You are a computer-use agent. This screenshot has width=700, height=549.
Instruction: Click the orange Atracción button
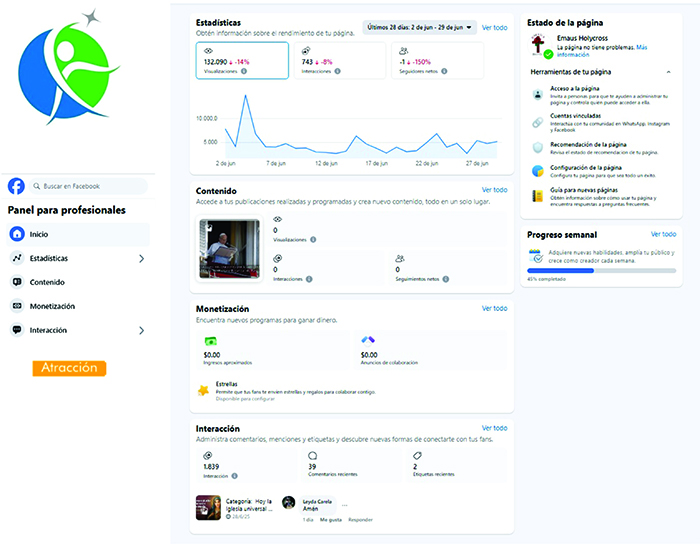69,368
